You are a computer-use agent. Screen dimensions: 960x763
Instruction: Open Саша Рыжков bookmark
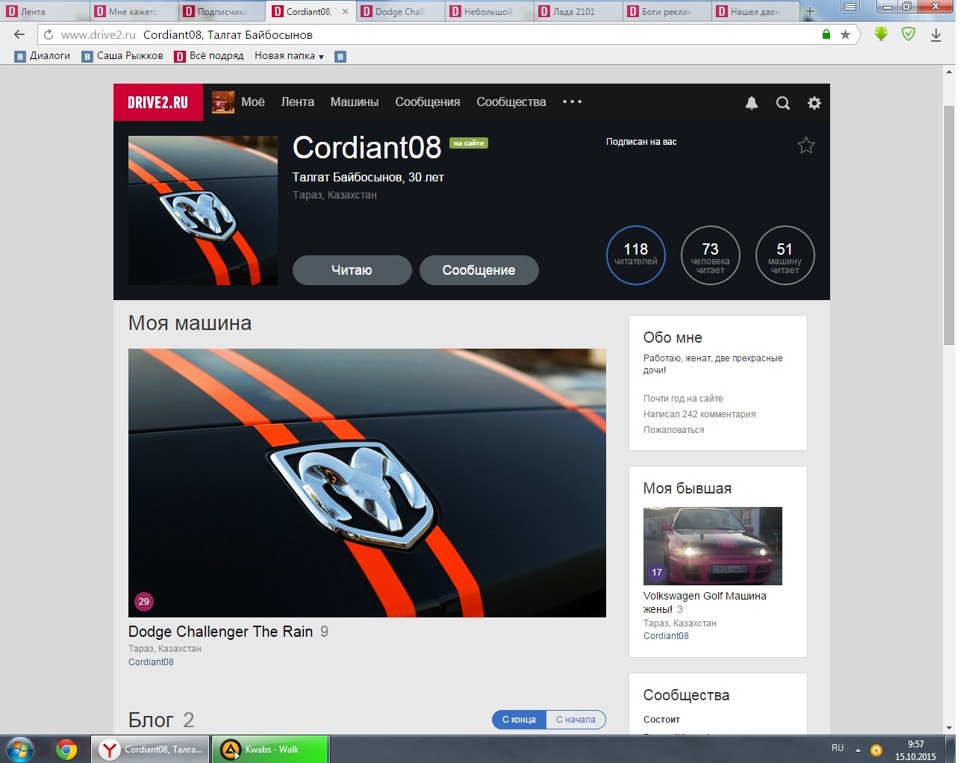coord(122,56)
